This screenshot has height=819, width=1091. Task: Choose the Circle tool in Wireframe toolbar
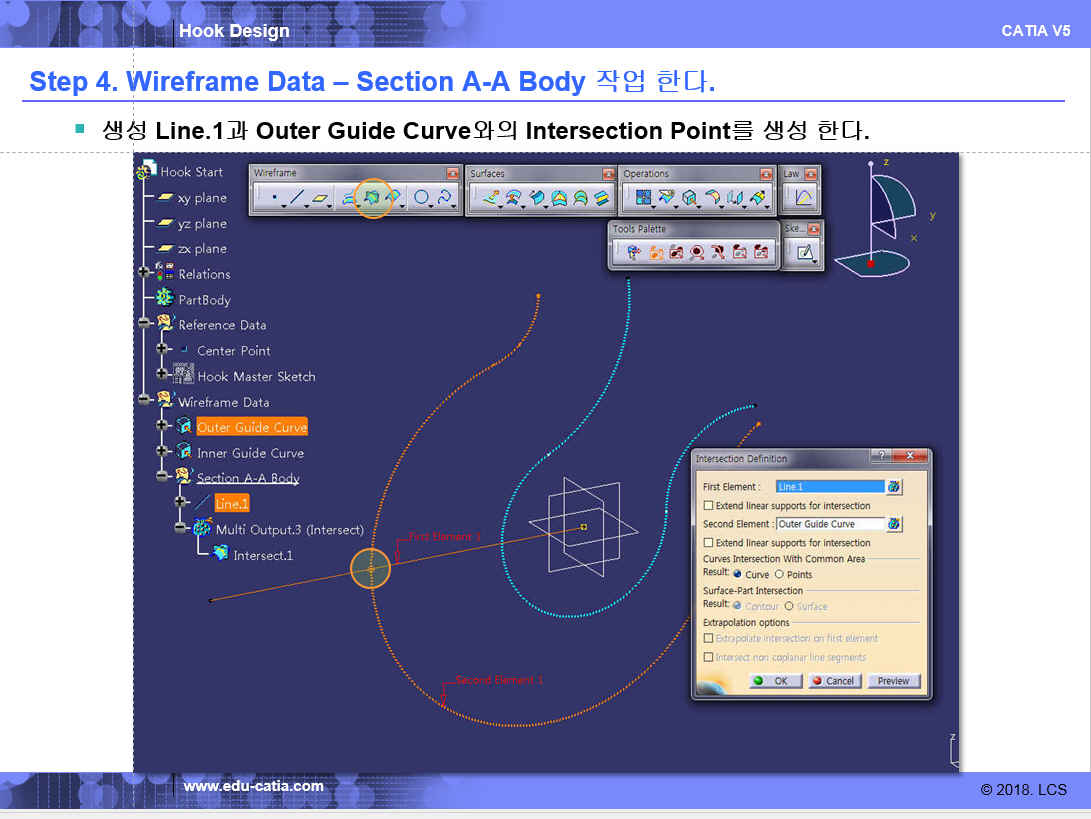[421, 198]
